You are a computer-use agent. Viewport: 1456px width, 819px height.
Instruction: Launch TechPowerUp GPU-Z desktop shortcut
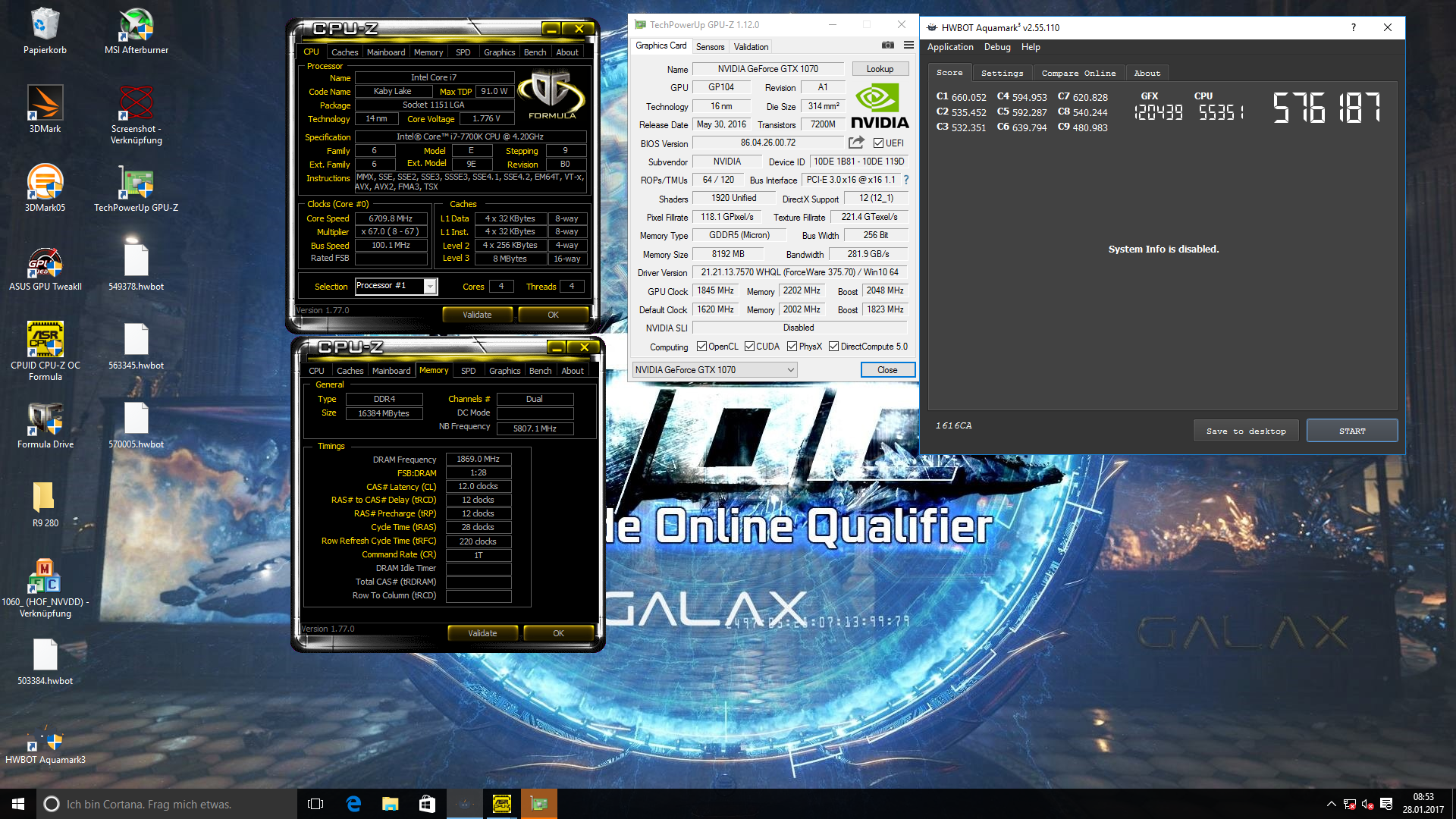pyautogui.click(x=136, y=189)
